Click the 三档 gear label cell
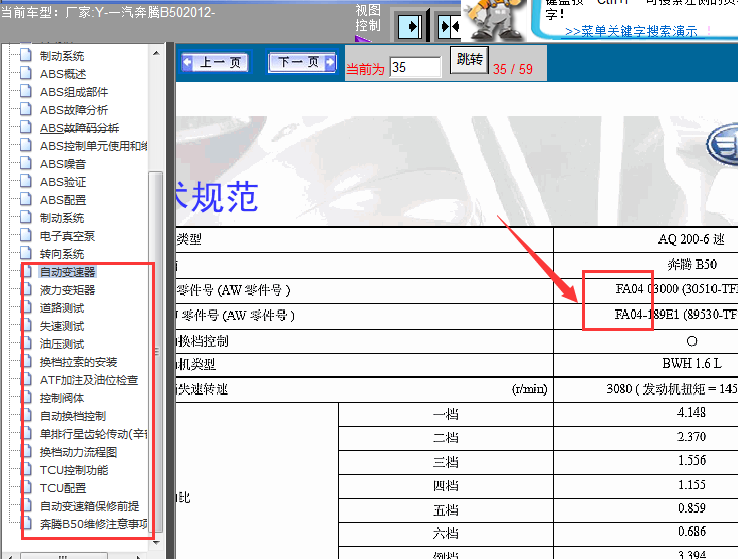This screenshot has width=738, height=559. coord(445,462)
